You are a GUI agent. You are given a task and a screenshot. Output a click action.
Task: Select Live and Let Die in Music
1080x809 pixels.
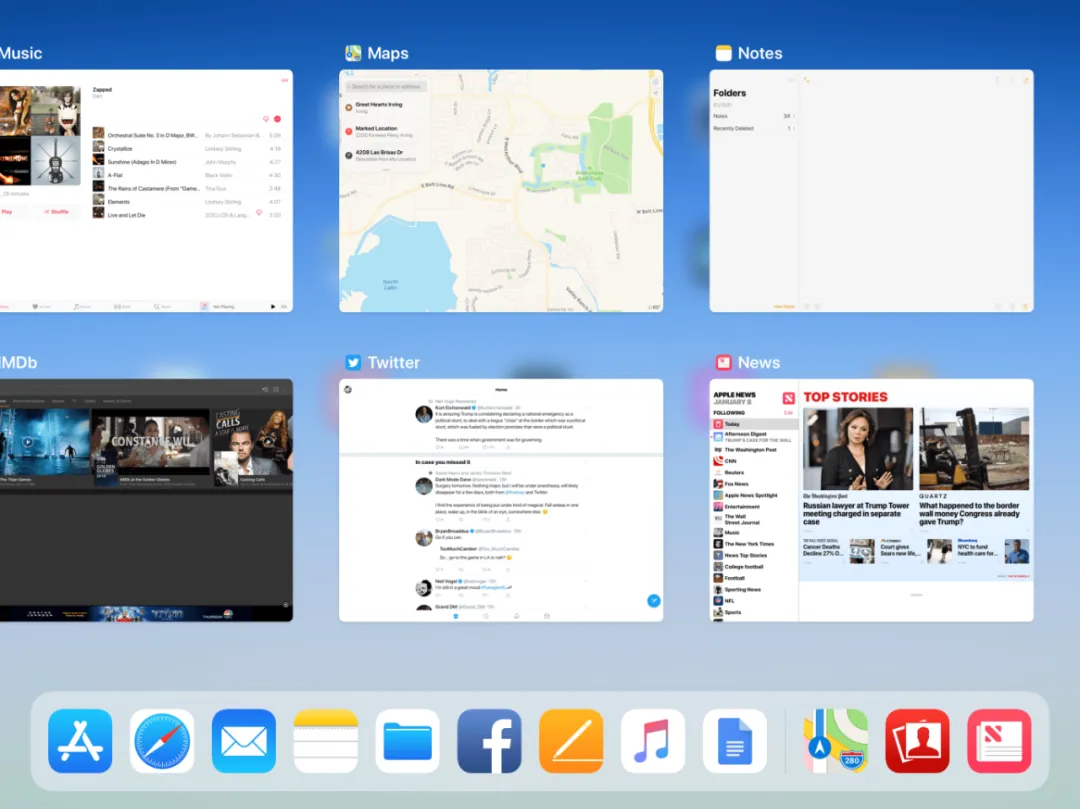(x=187, y=215)
